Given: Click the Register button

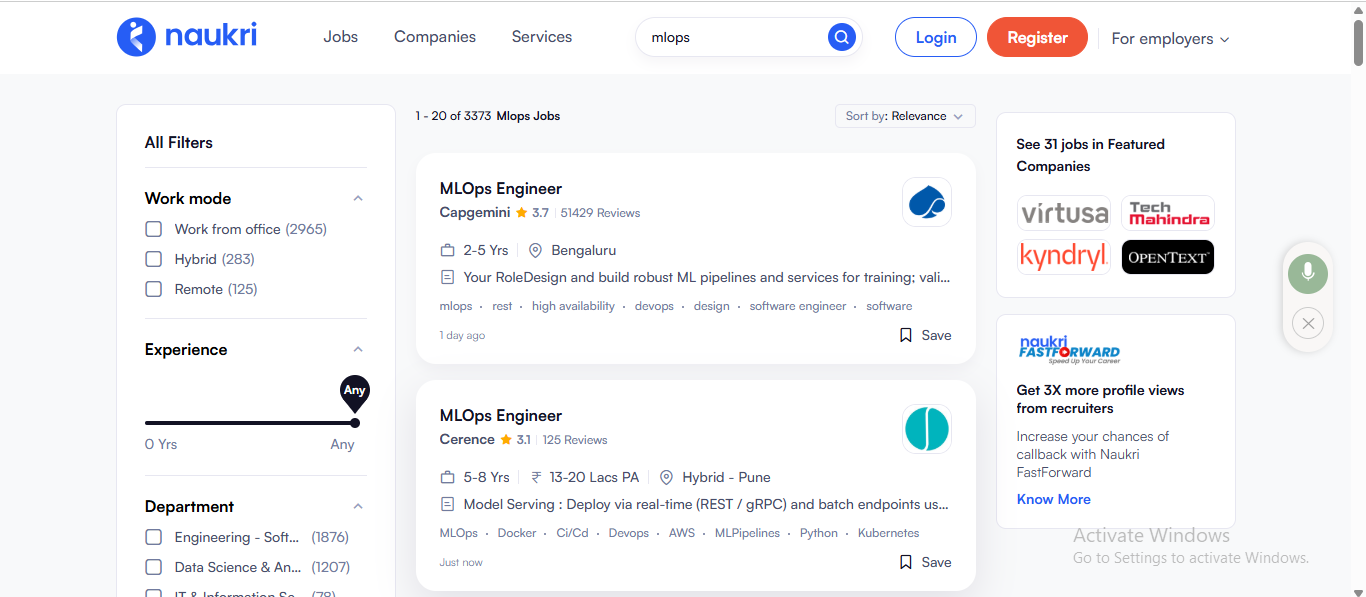Looking at the screenshot, I should point(1037,38).
